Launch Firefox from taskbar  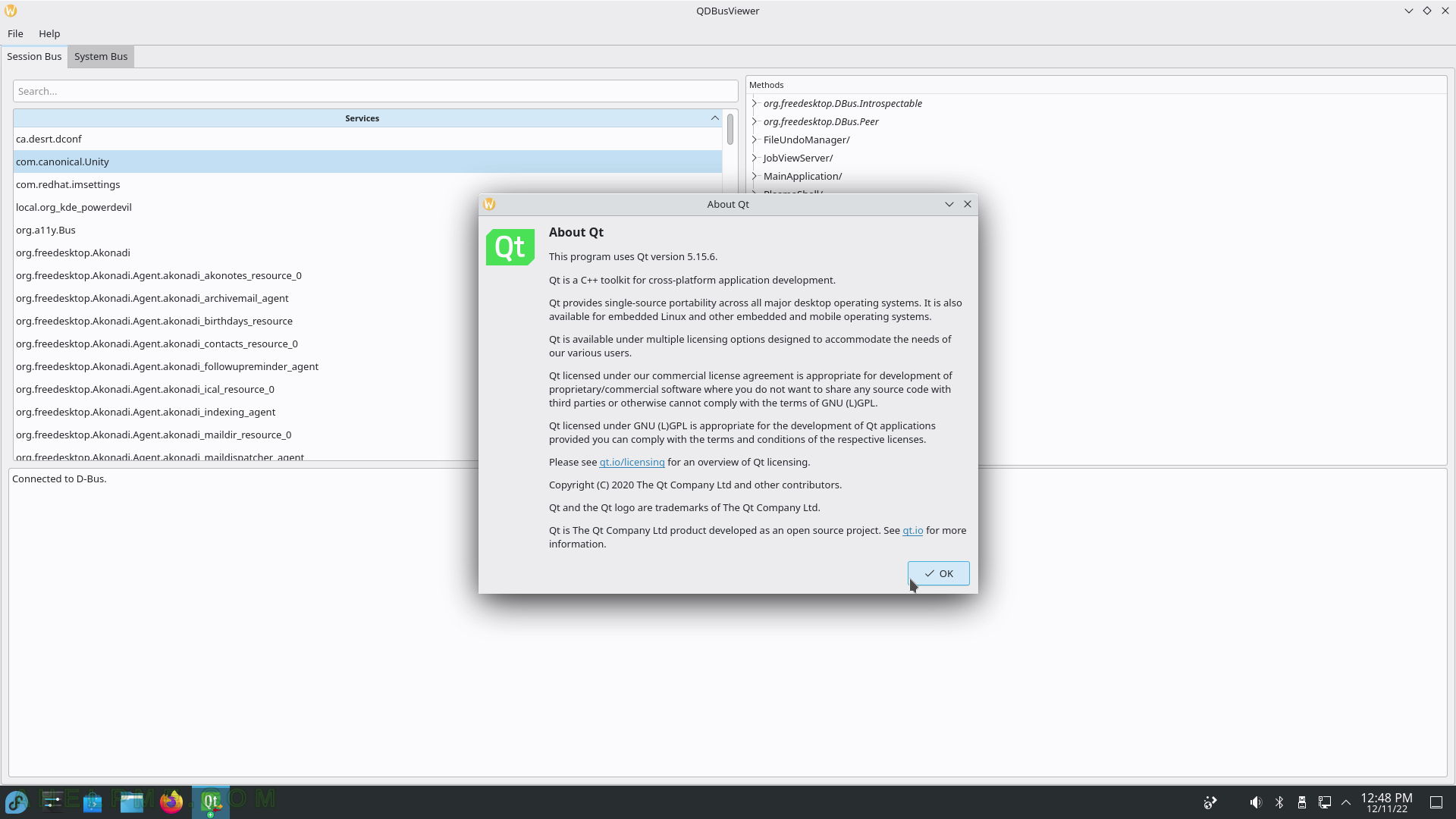[x=171, y=802]
